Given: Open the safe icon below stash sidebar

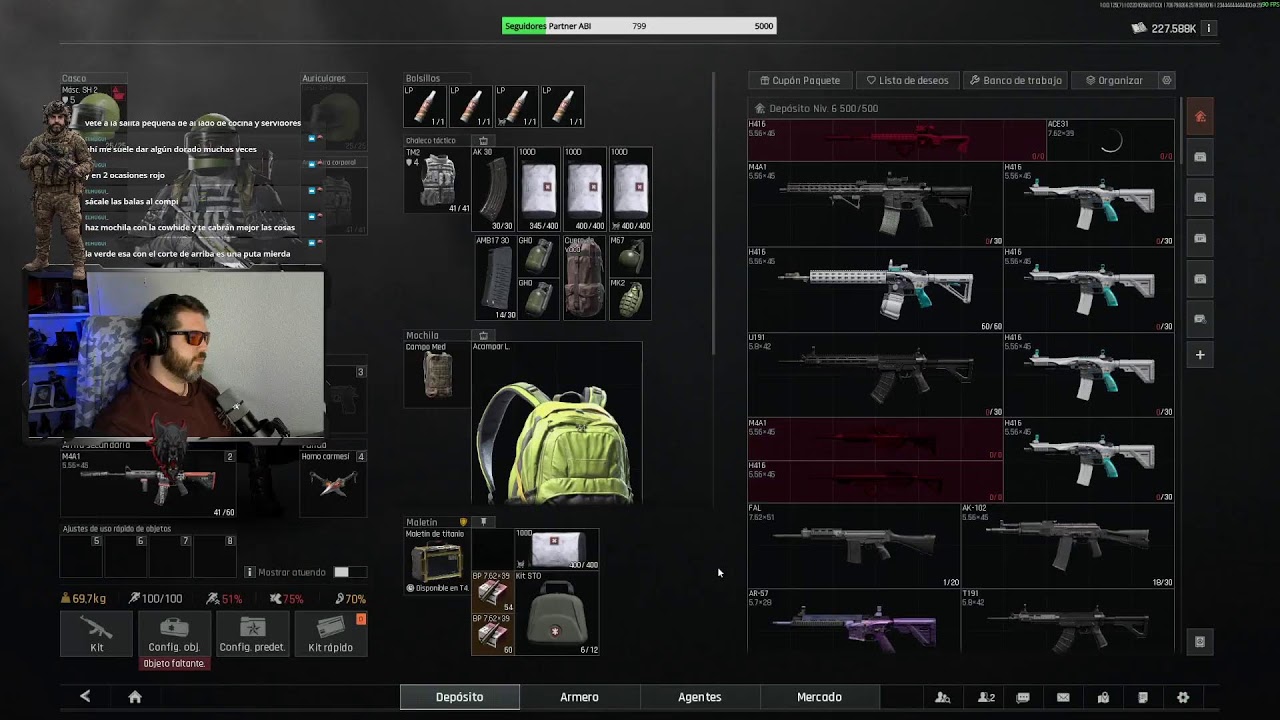Looking at the screenshot, I should pyautogui.click(x=1200, y=641).
